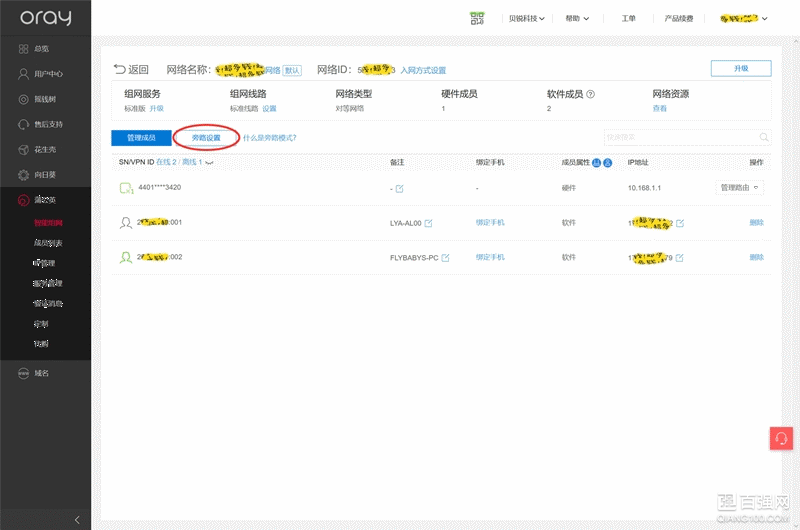Edit remark for 4401****3420 row

click(x=399, y=189)
